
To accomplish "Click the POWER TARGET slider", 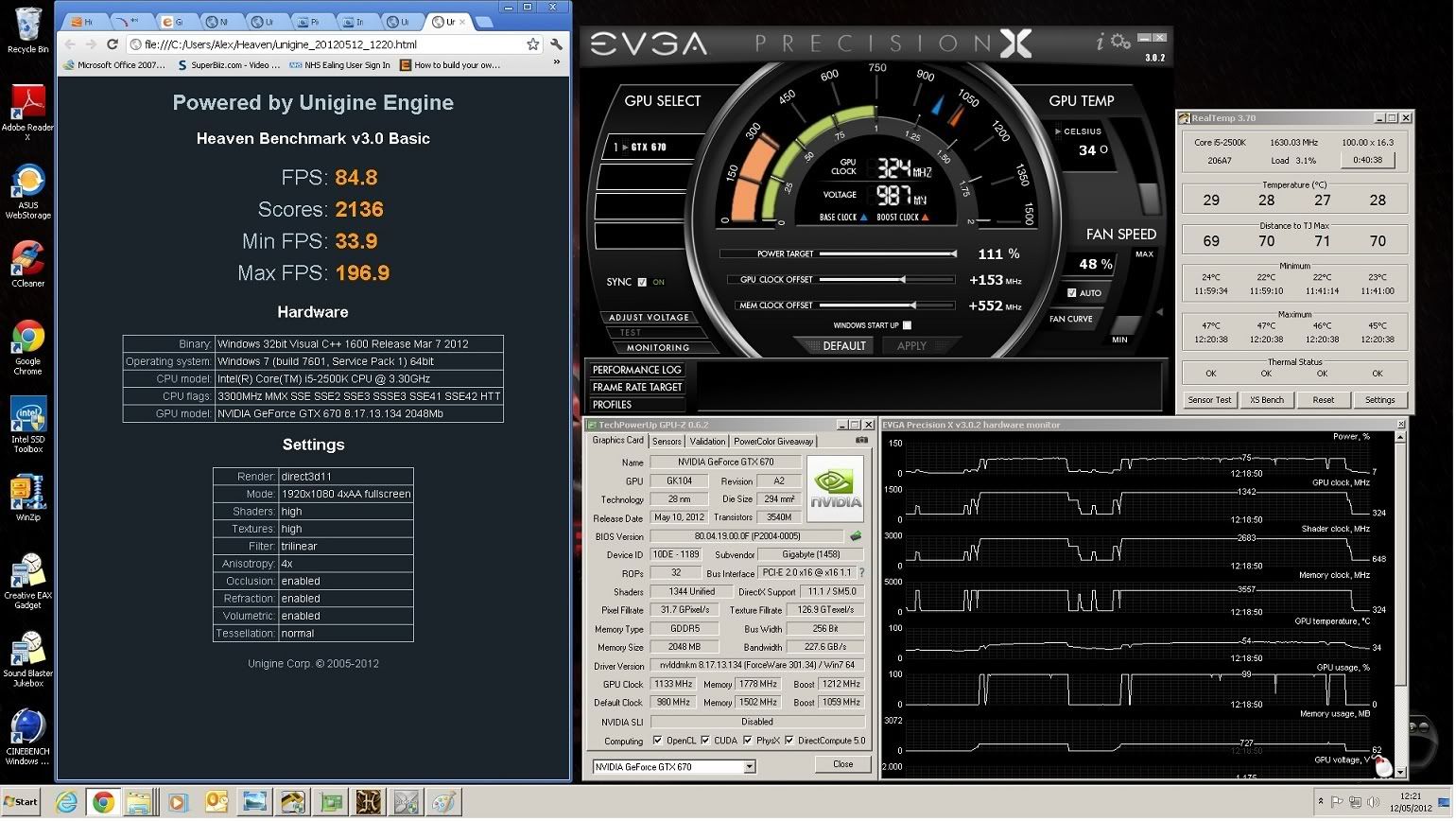I will tap(887, 254).
